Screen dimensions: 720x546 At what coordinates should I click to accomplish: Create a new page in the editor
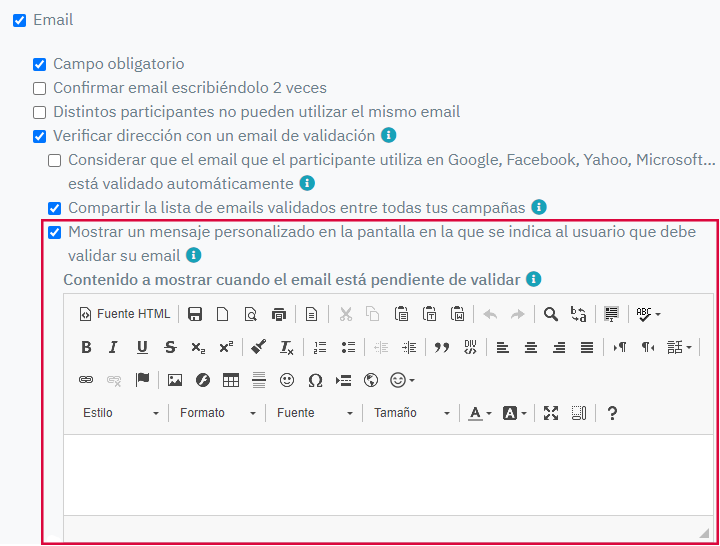(223, 314)
